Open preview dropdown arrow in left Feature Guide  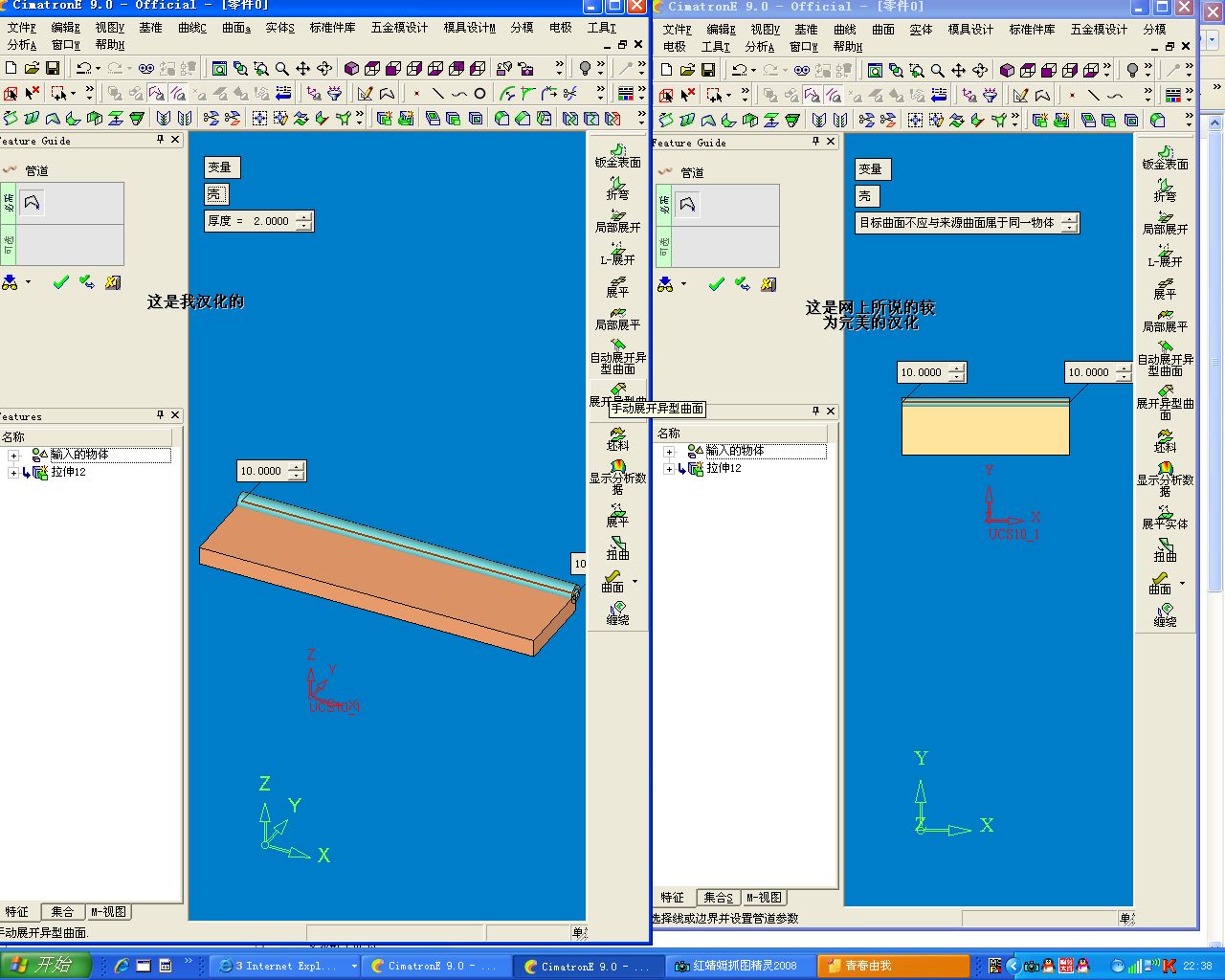[x=28, y=282]
